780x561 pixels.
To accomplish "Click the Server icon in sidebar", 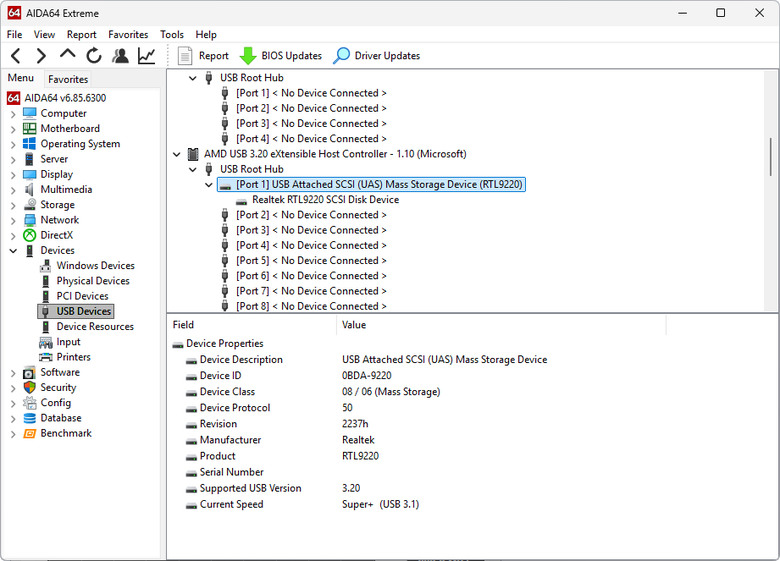I will click(x=30, y=159).
